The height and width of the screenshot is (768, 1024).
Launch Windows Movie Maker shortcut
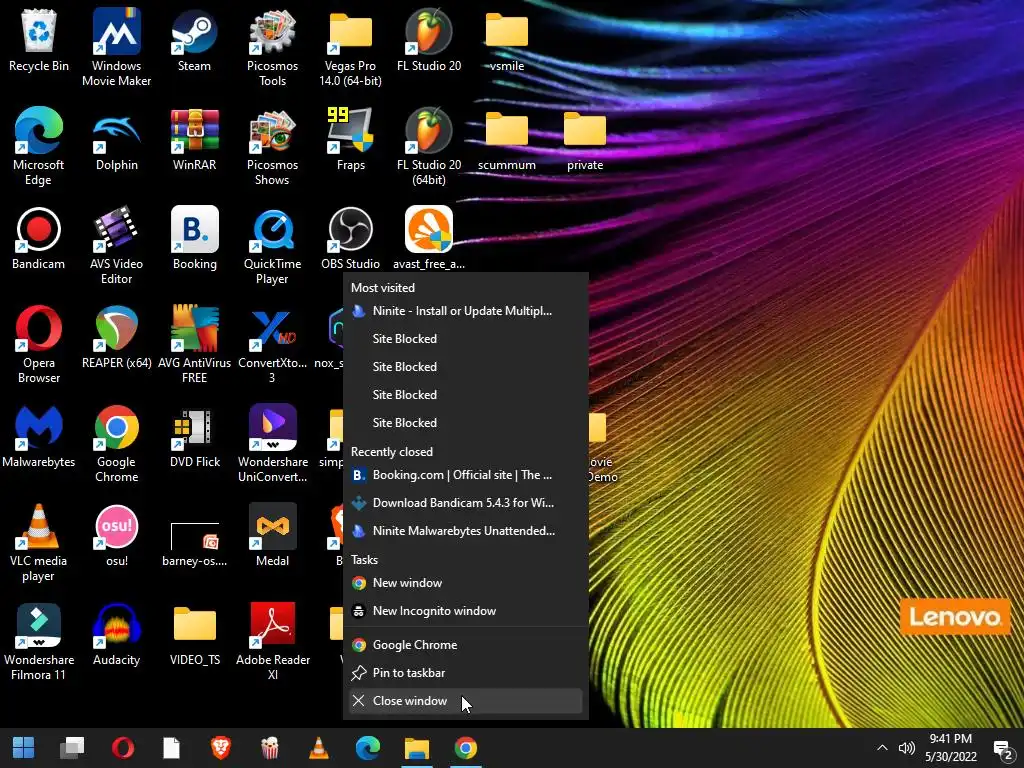116,47
